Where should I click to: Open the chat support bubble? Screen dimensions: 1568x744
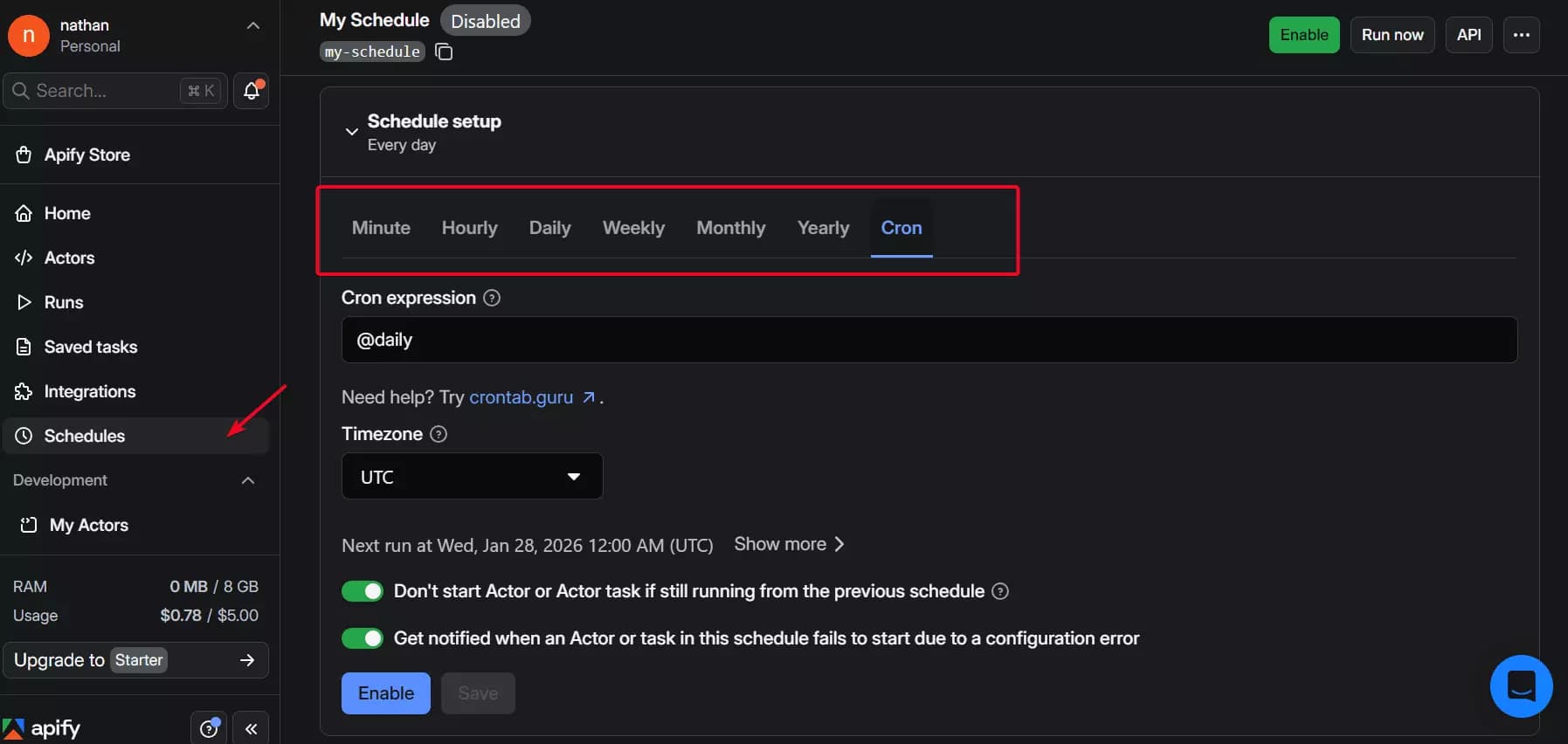click(1521, 686)
